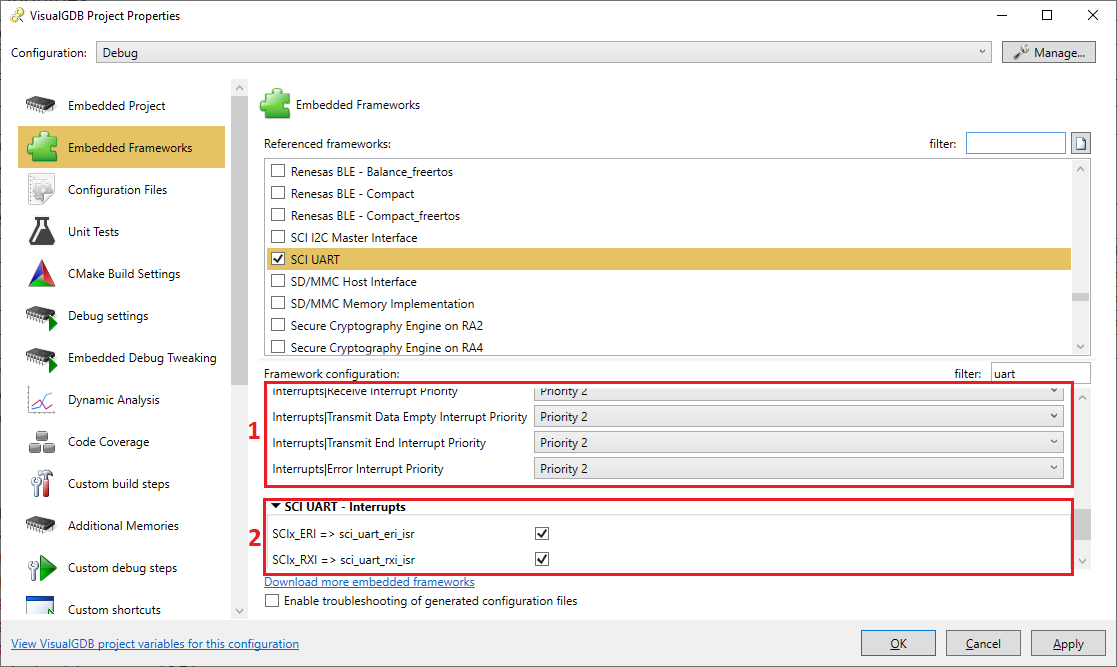Click the Configuration Files gear icon
This screenshot has width=1117, height=667.
click(x=41, y=190)
